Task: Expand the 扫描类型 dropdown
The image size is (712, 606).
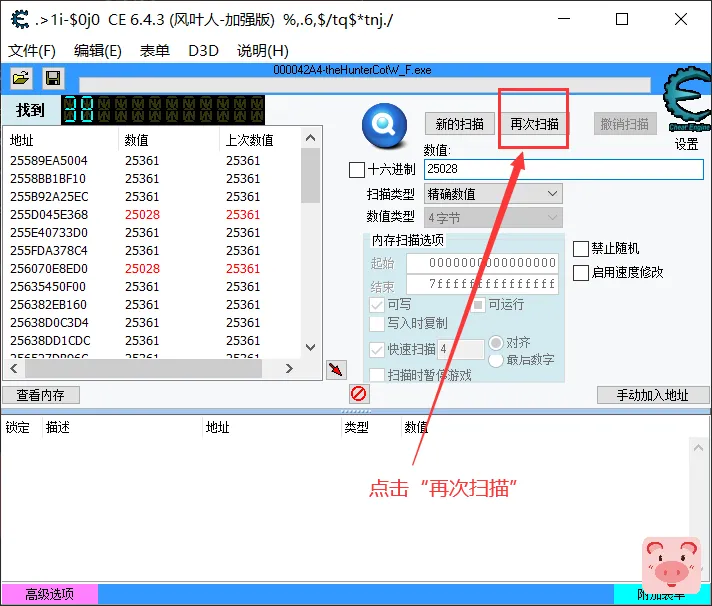Action: pyautogui.click(x=493, y=194)
